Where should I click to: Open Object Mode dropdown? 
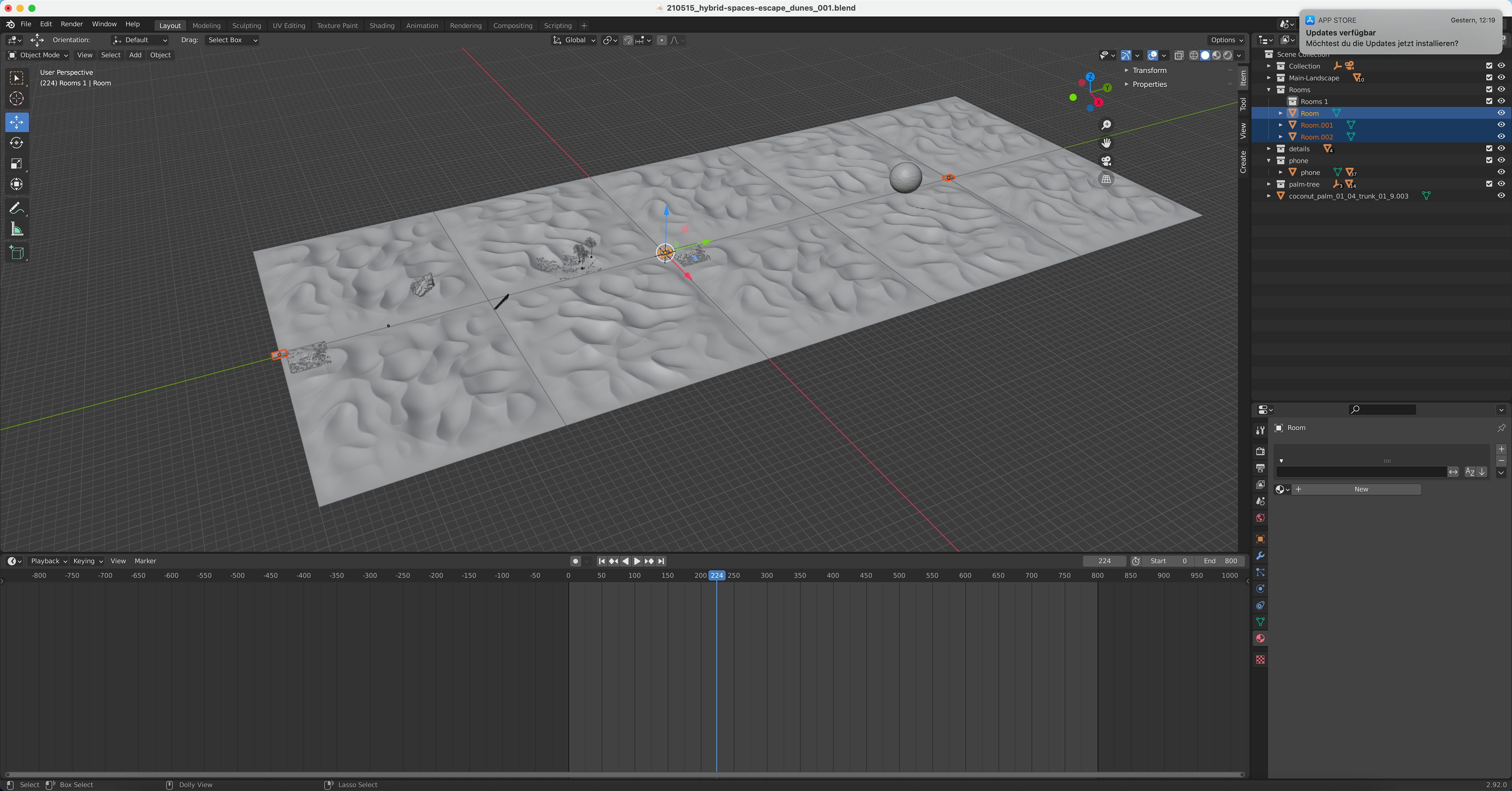[x=37, y=55]
